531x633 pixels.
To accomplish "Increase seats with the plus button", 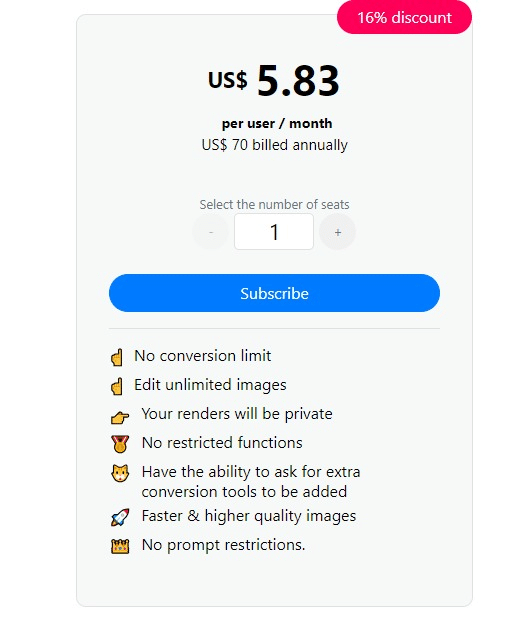I will [338, 232].
